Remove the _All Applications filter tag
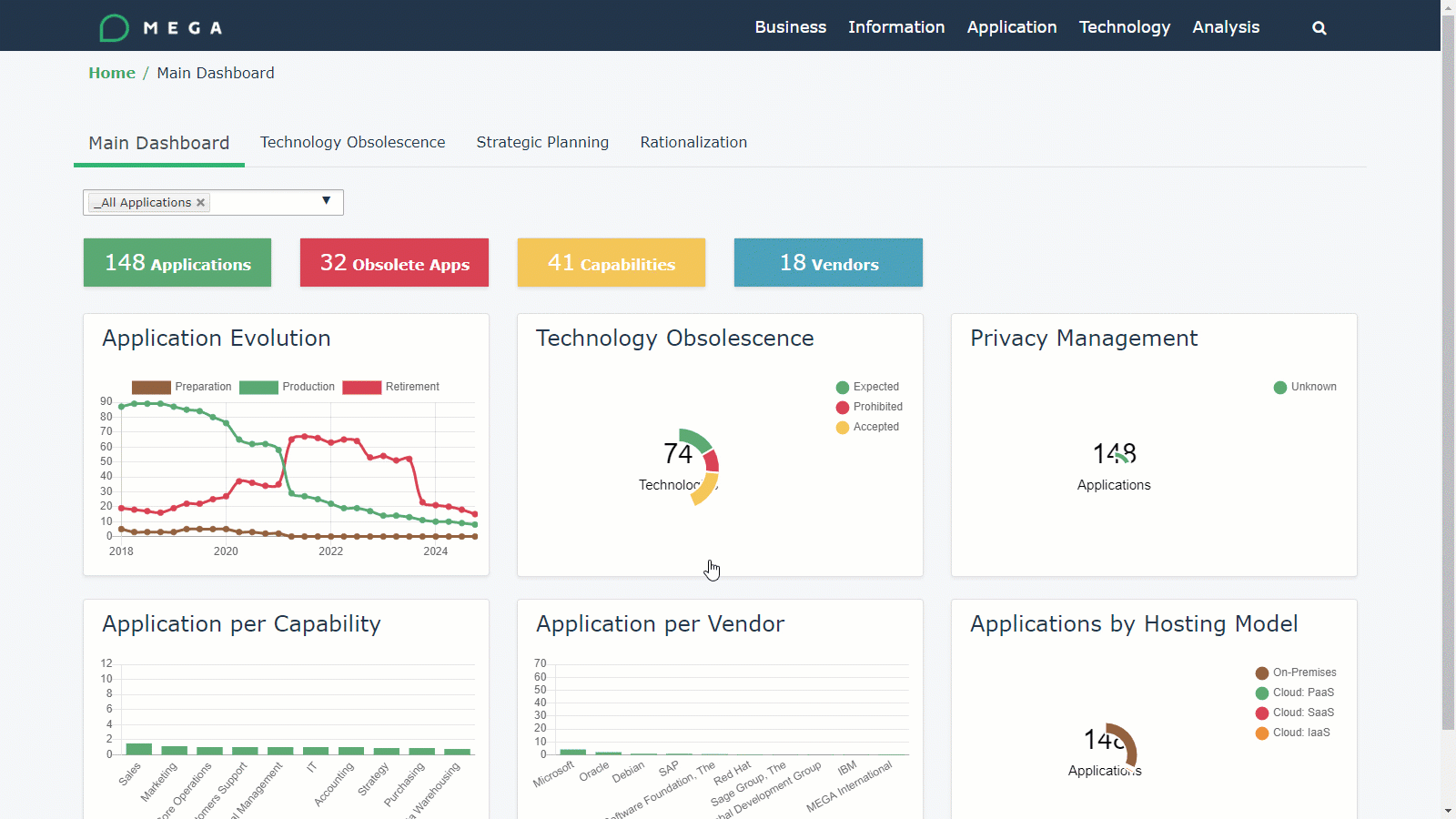The height and width of the screenshot is (819, 1456). (200, 202)
